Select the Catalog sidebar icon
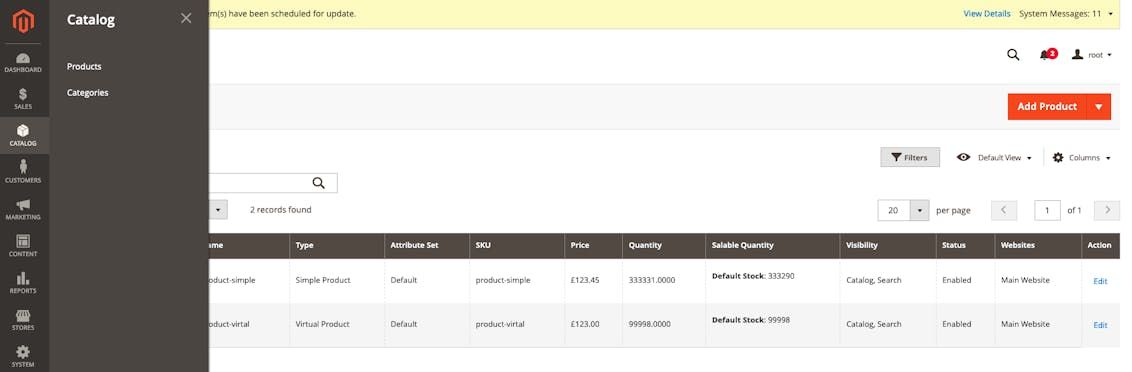Viewport: 1132px width, 372px height. [x=23, y=136]
